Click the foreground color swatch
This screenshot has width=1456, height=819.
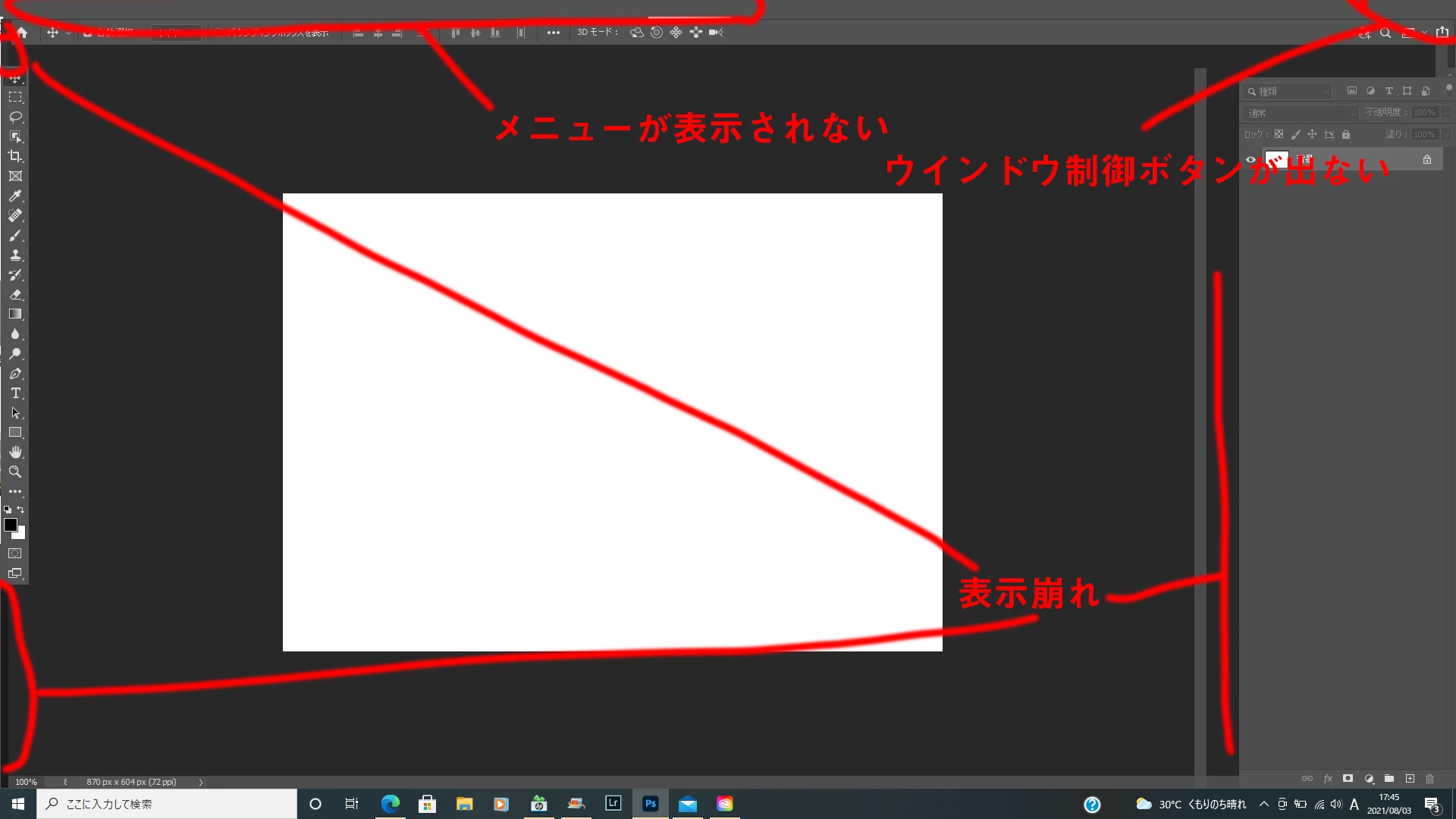point(11,525)
